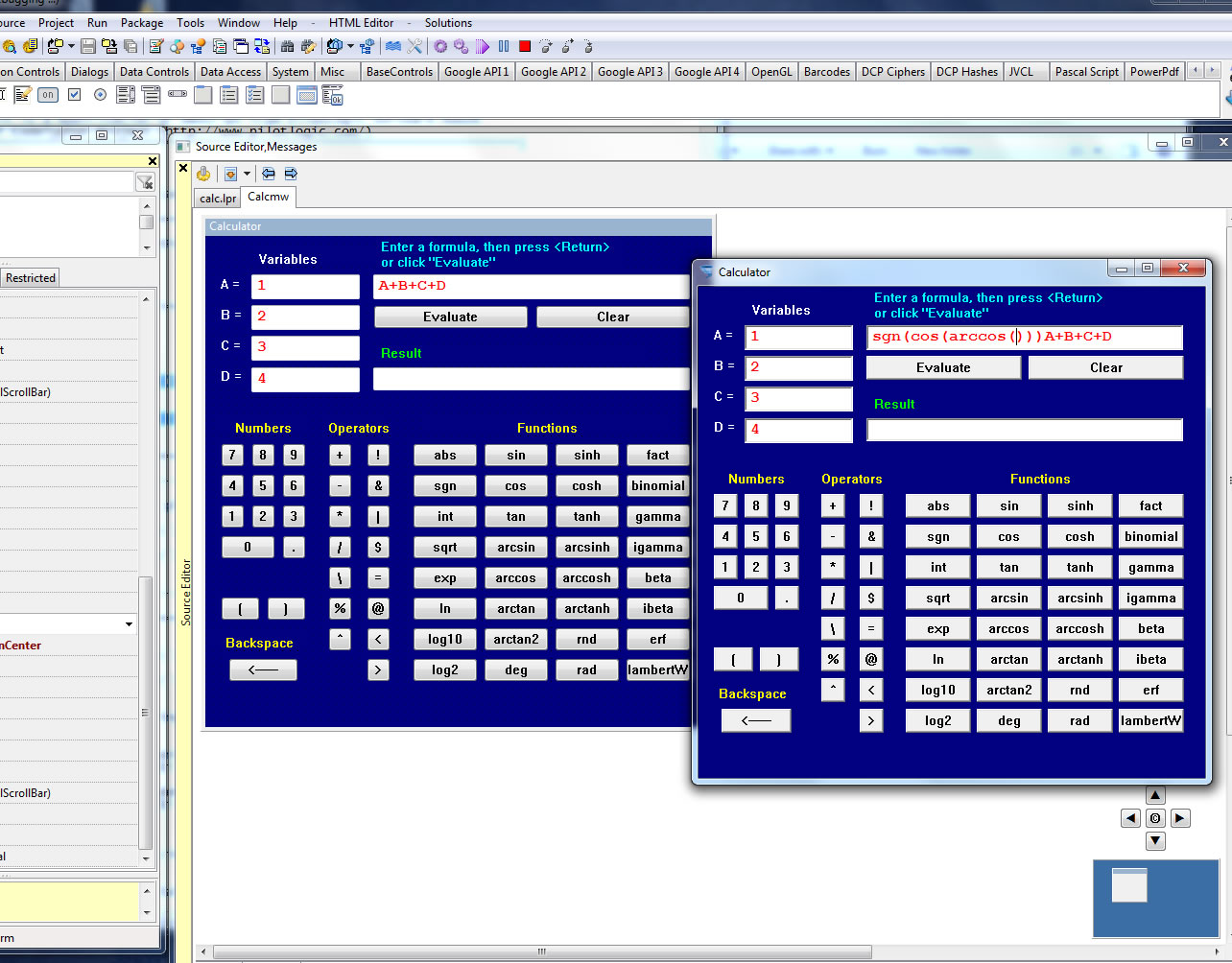Select the CheckBox component on palette

tap(74, 95)
